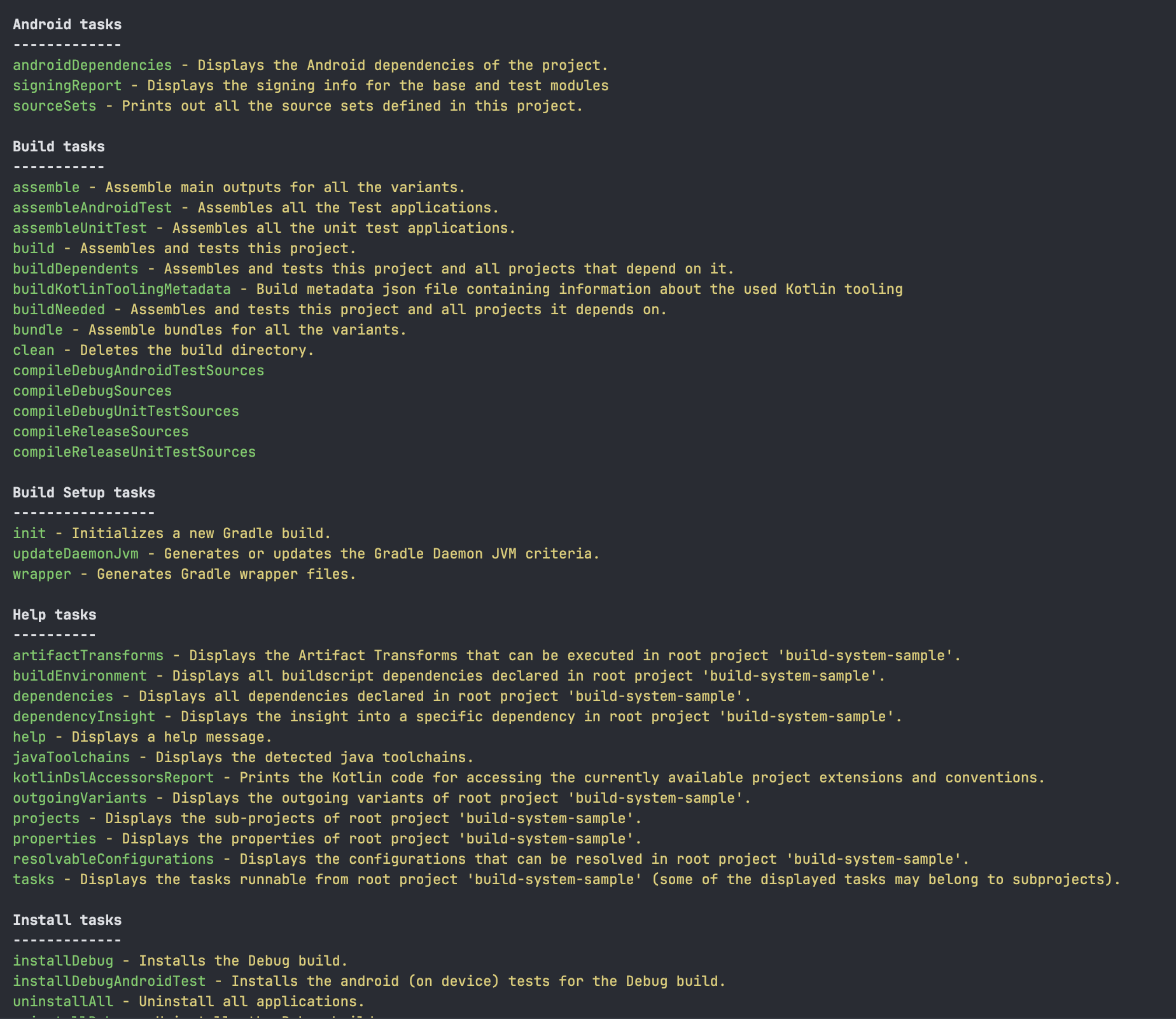1176x1019 pixels.
Task: Click the kotlinDslAccessorsReport task
Action: [113, 778]
